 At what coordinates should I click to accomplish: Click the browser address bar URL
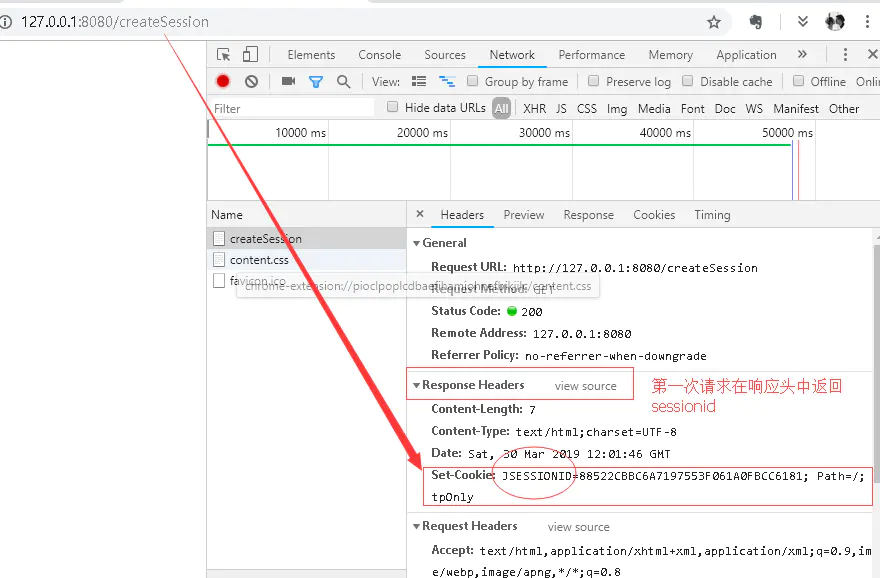point(115,22)
